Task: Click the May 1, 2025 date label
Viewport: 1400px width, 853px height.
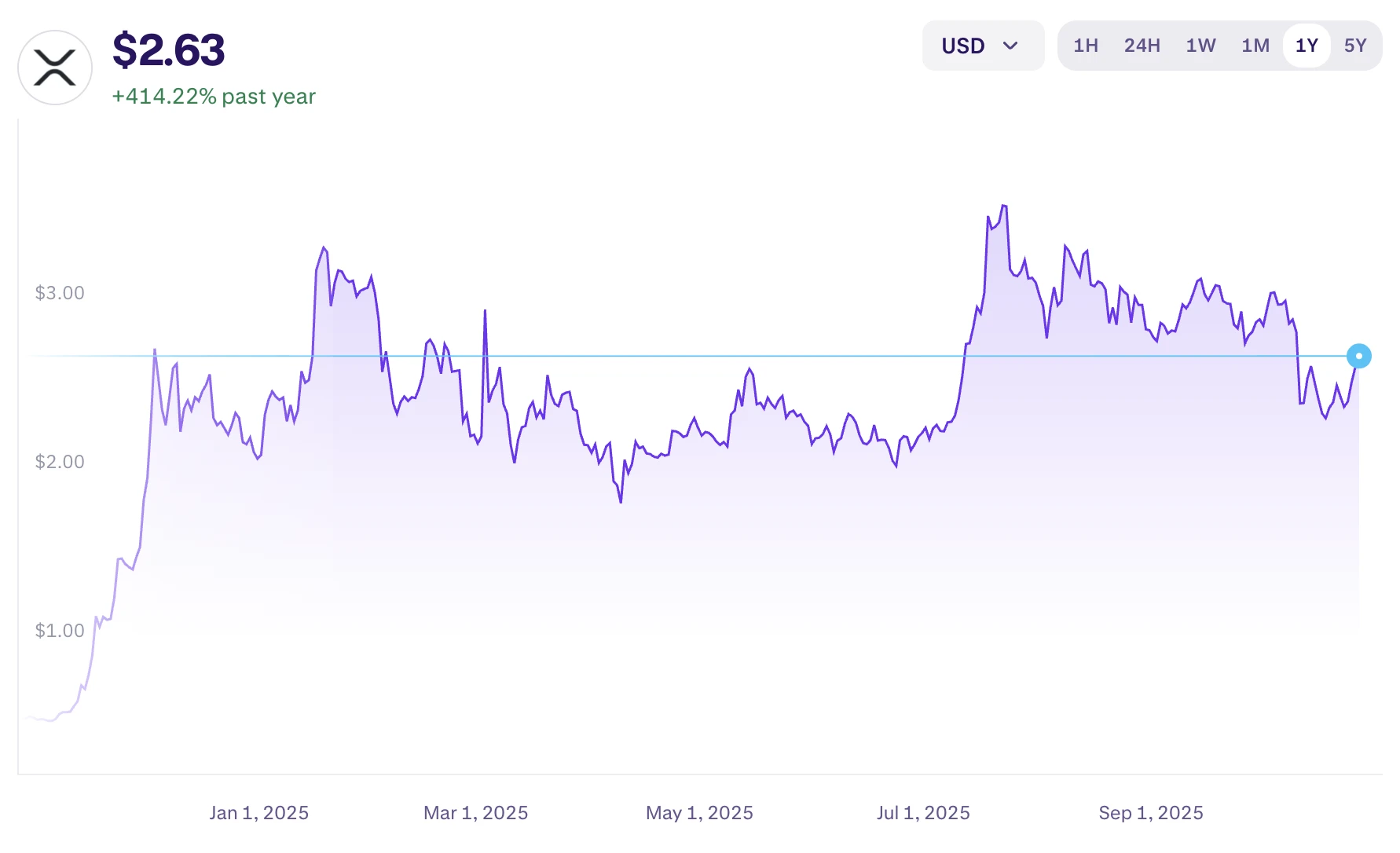Action: pyautogui.click(x=699, y=813)
